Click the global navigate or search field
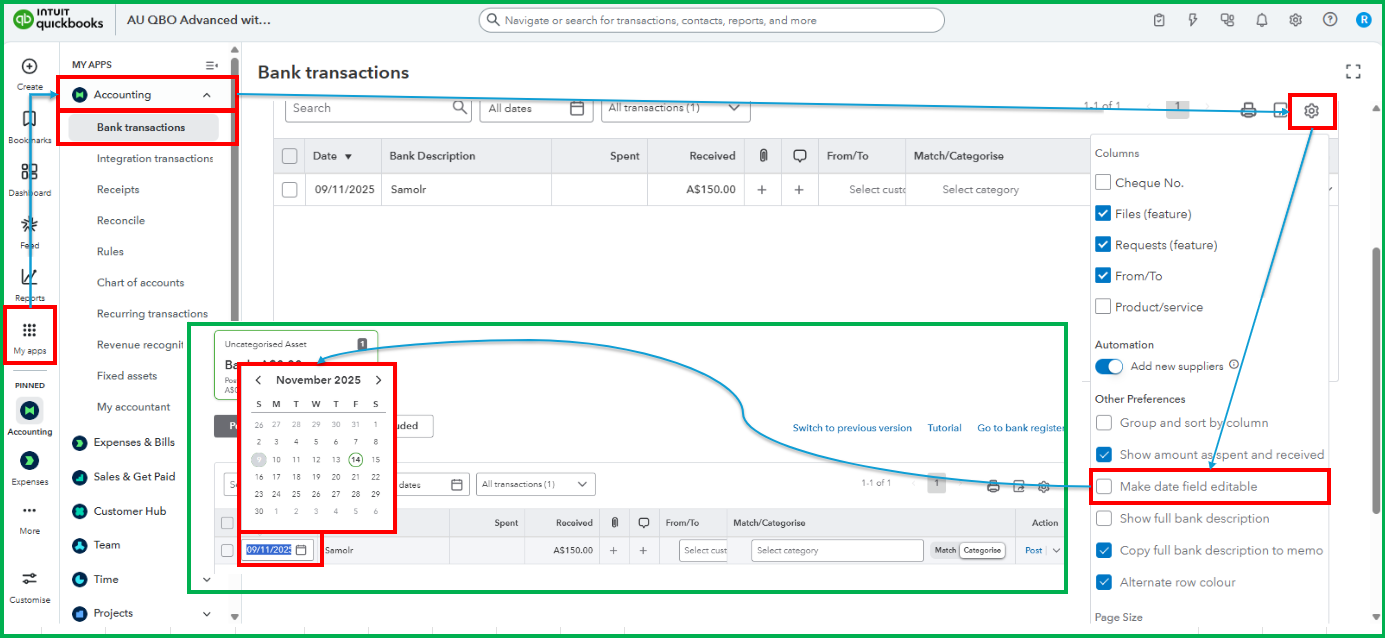The width and height of the screenshot is (1385, 638). click(x=711, y=20)
